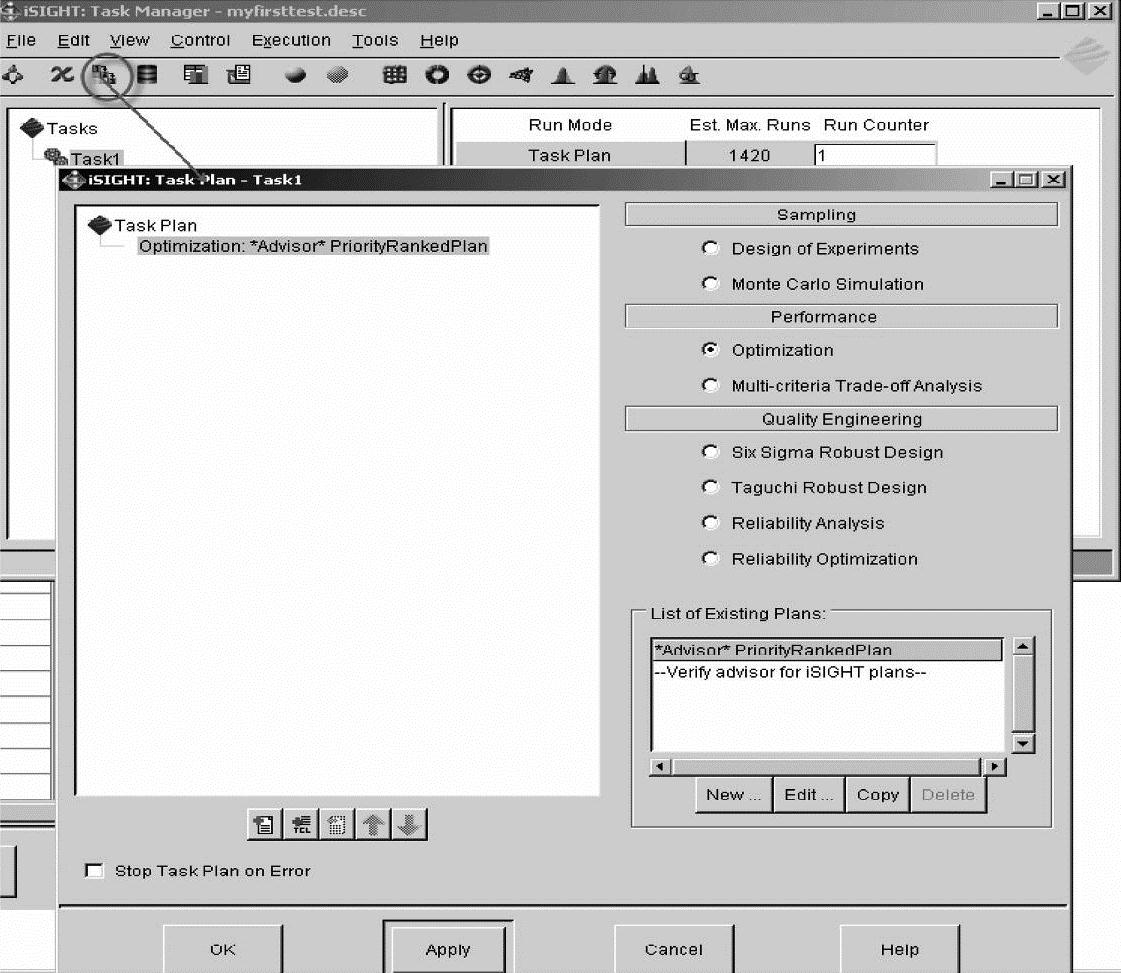Click the scatter-arrow toolbar icon
The width and height of the screenshot is (1121, 973).
(x=521, y=74)
